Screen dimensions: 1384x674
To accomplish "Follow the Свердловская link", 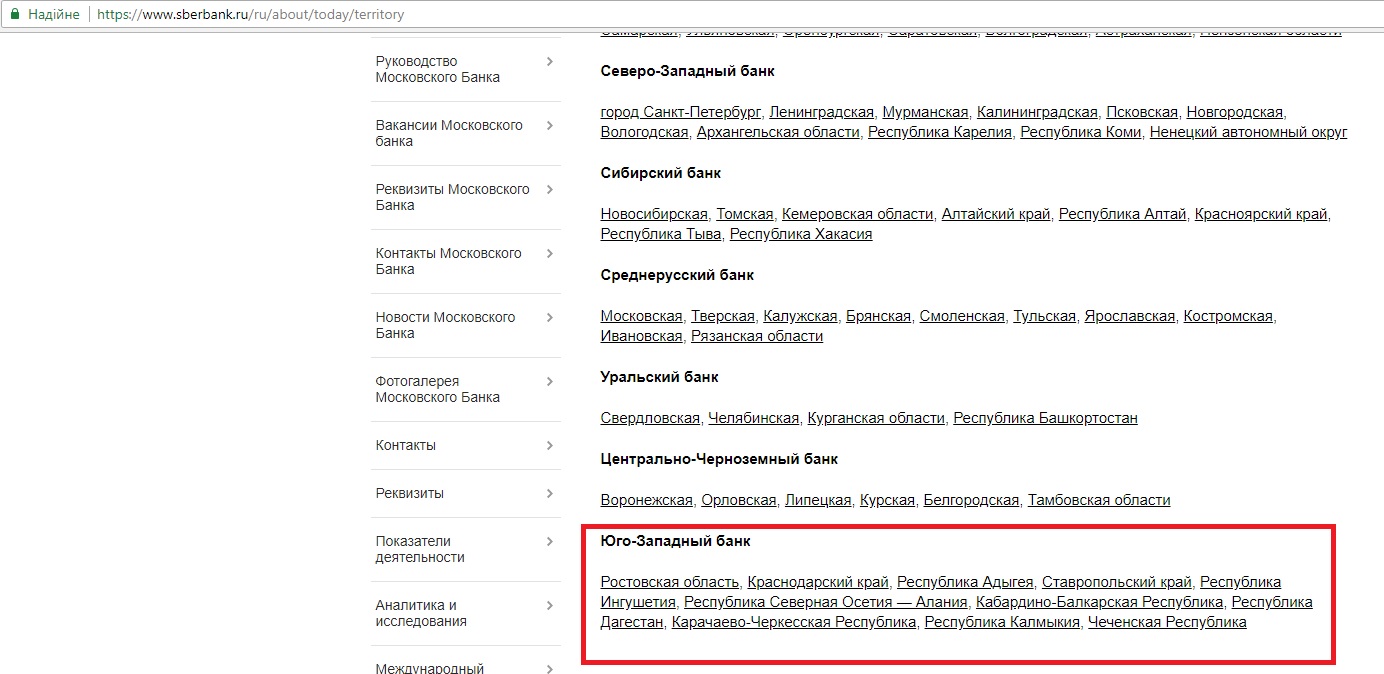I will coord(650,418).
